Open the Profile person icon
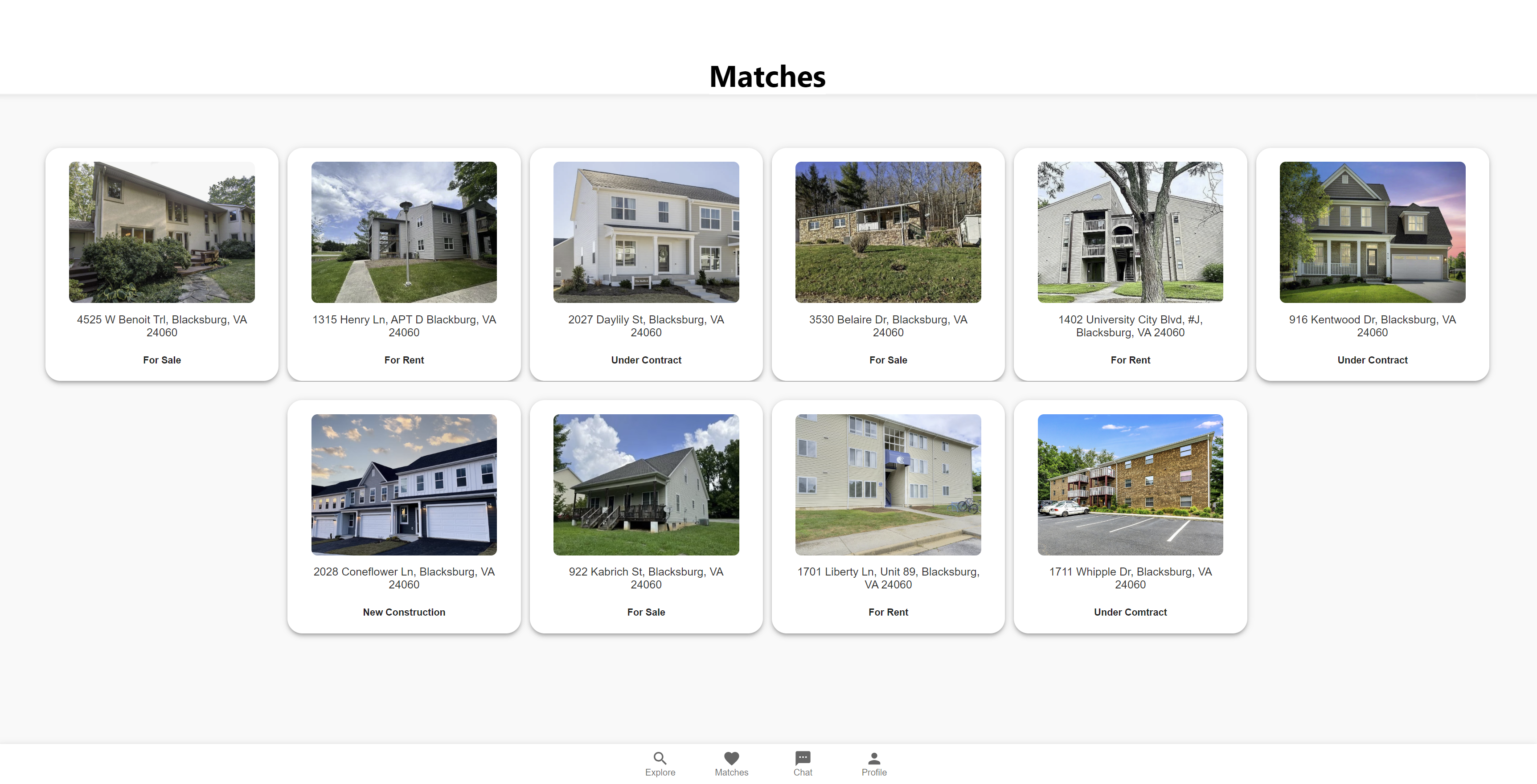The height and width of the screenshot is (784, 1537). point(873,758)
